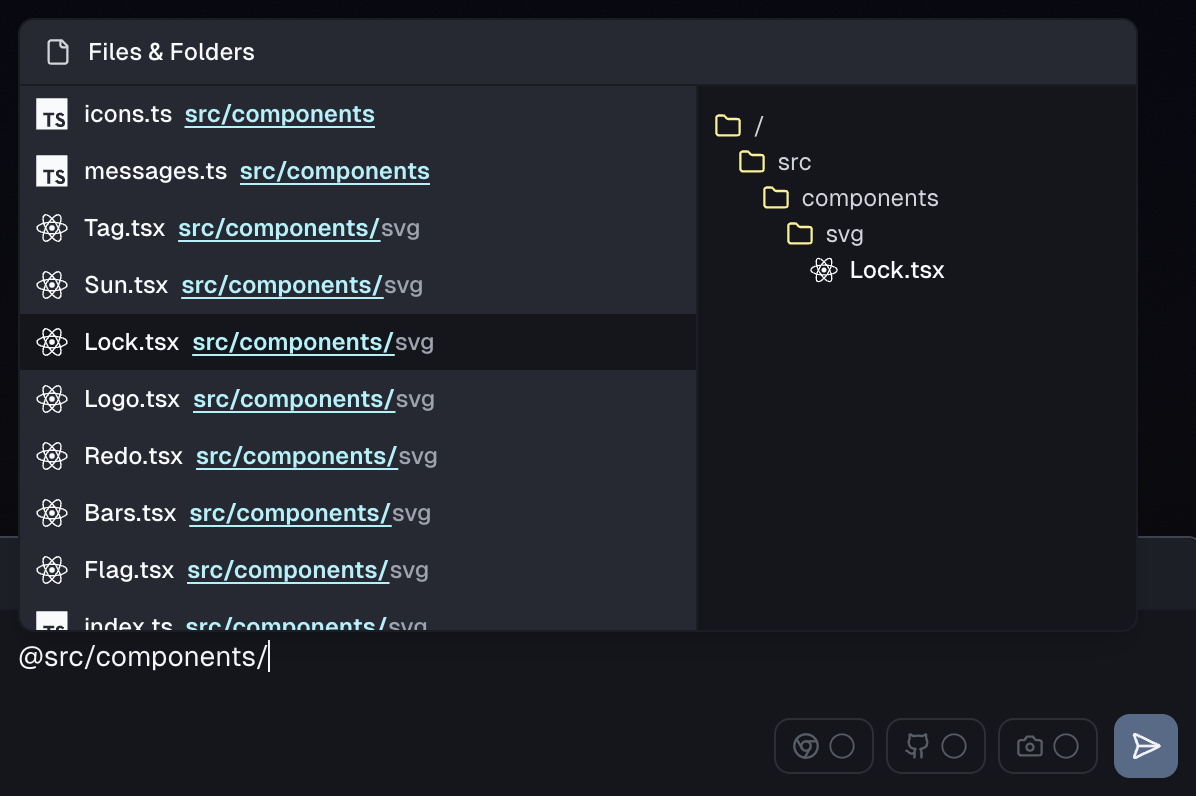The image size is (1196, 796).
Task: Select the Sun.tsx file entry
Action: (126, 286)
